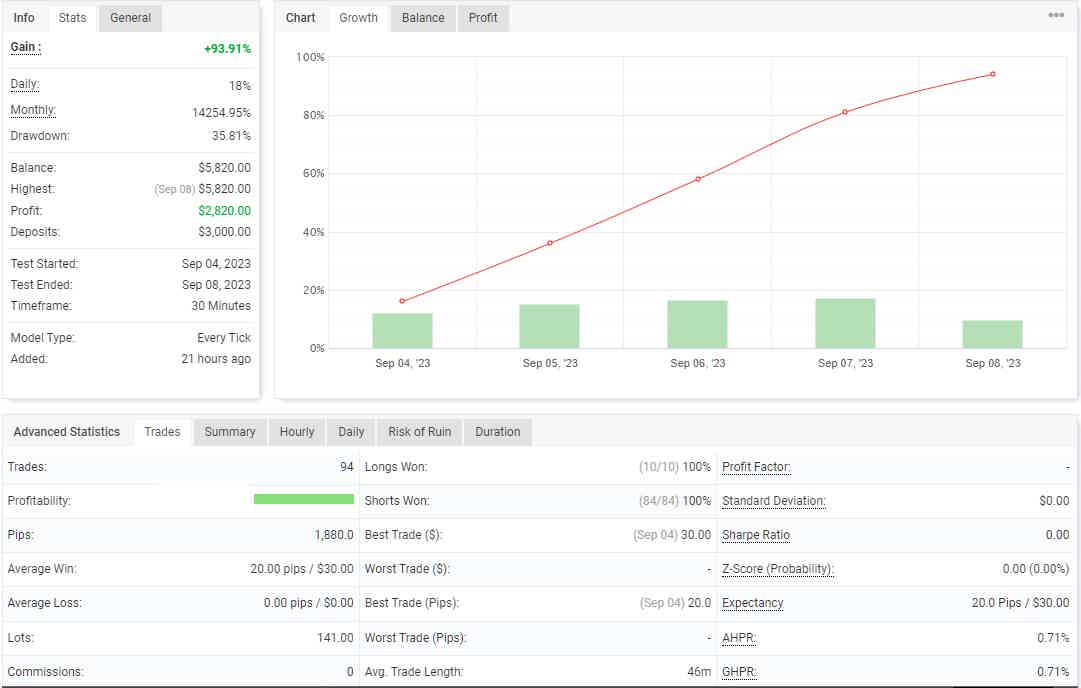Switch to the Hourly trades view
The height and width of the screenshot is (688, 1081).
pos(296,431)
